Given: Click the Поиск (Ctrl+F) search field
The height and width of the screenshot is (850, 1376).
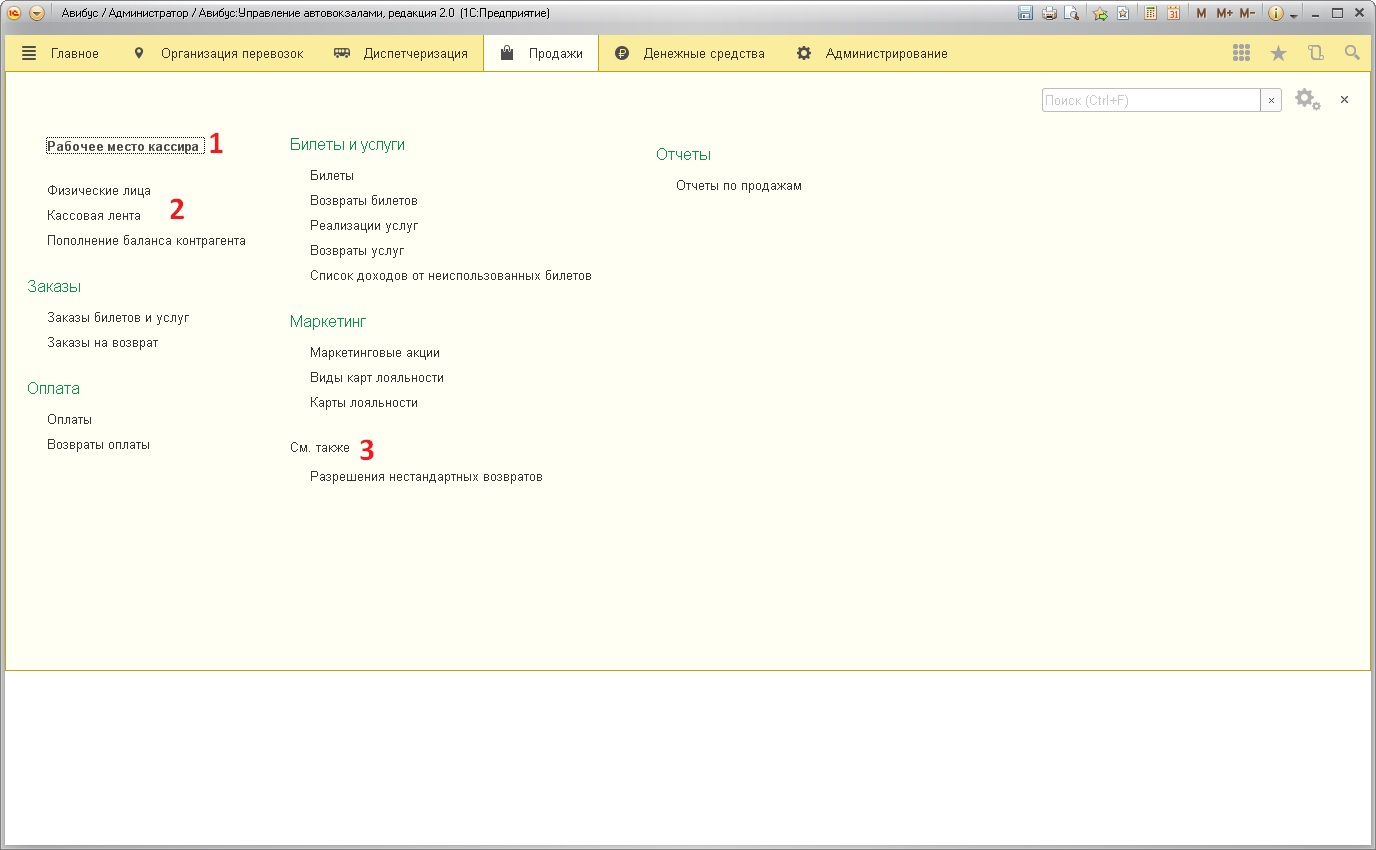Looking at the screenshot, I should click(x=1151, y=100).
